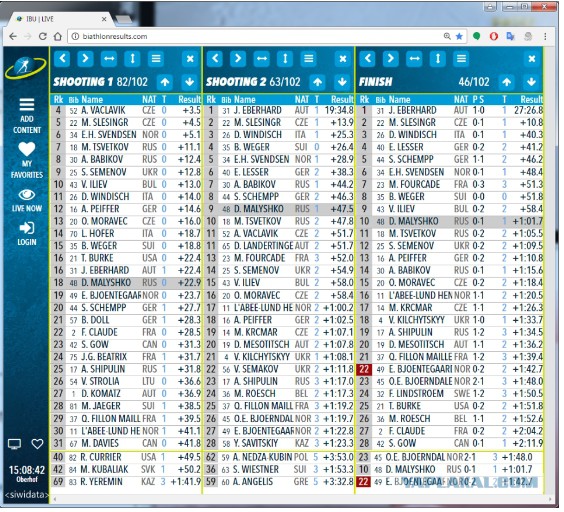564x512 pixels.
Task: Move Finish list down with arrow
Action: 531,82
